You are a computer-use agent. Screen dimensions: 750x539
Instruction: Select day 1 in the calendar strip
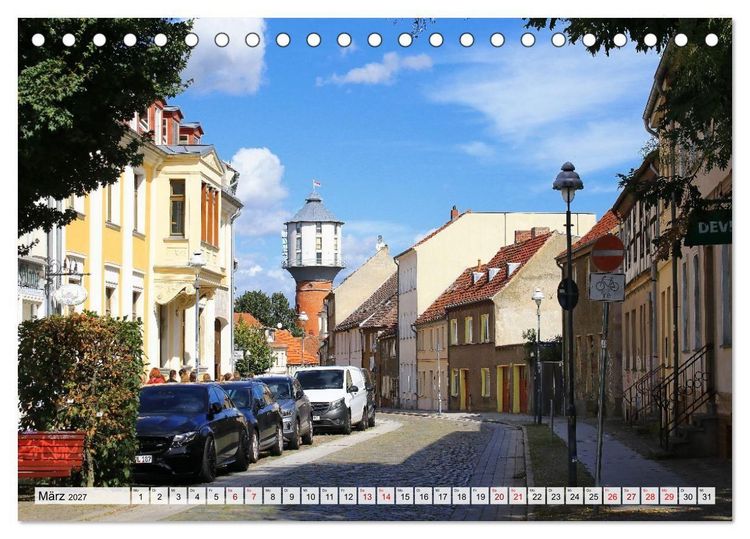140,495
